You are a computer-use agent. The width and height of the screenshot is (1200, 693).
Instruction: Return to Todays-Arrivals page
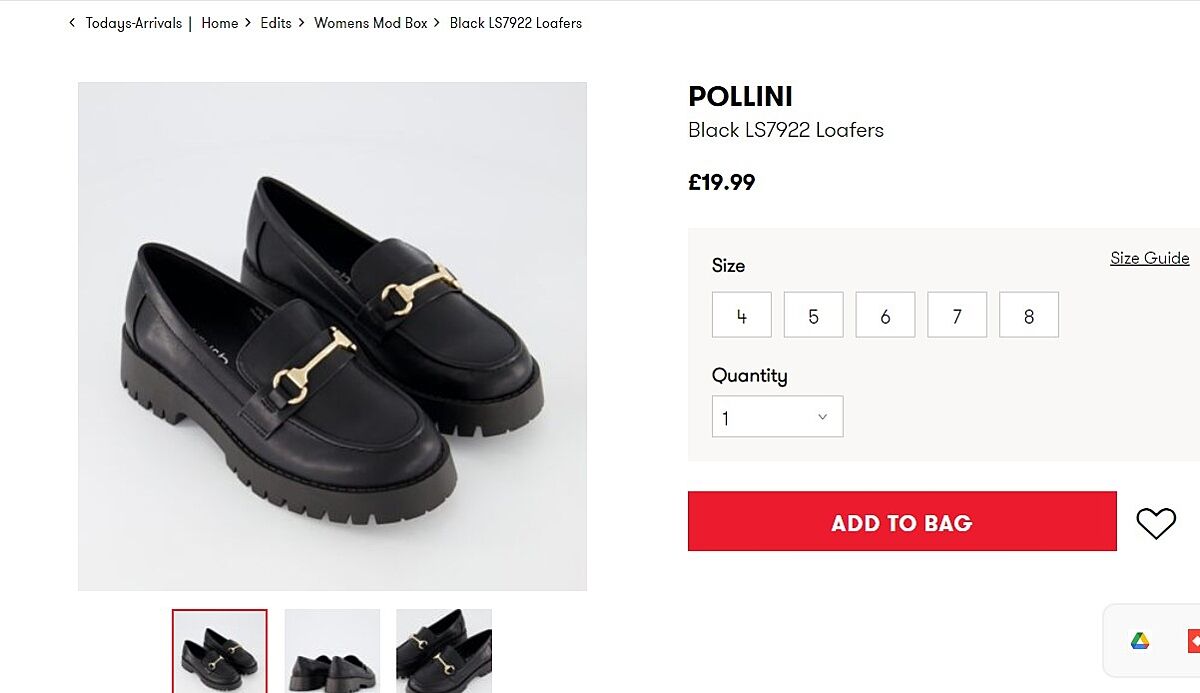133,23
